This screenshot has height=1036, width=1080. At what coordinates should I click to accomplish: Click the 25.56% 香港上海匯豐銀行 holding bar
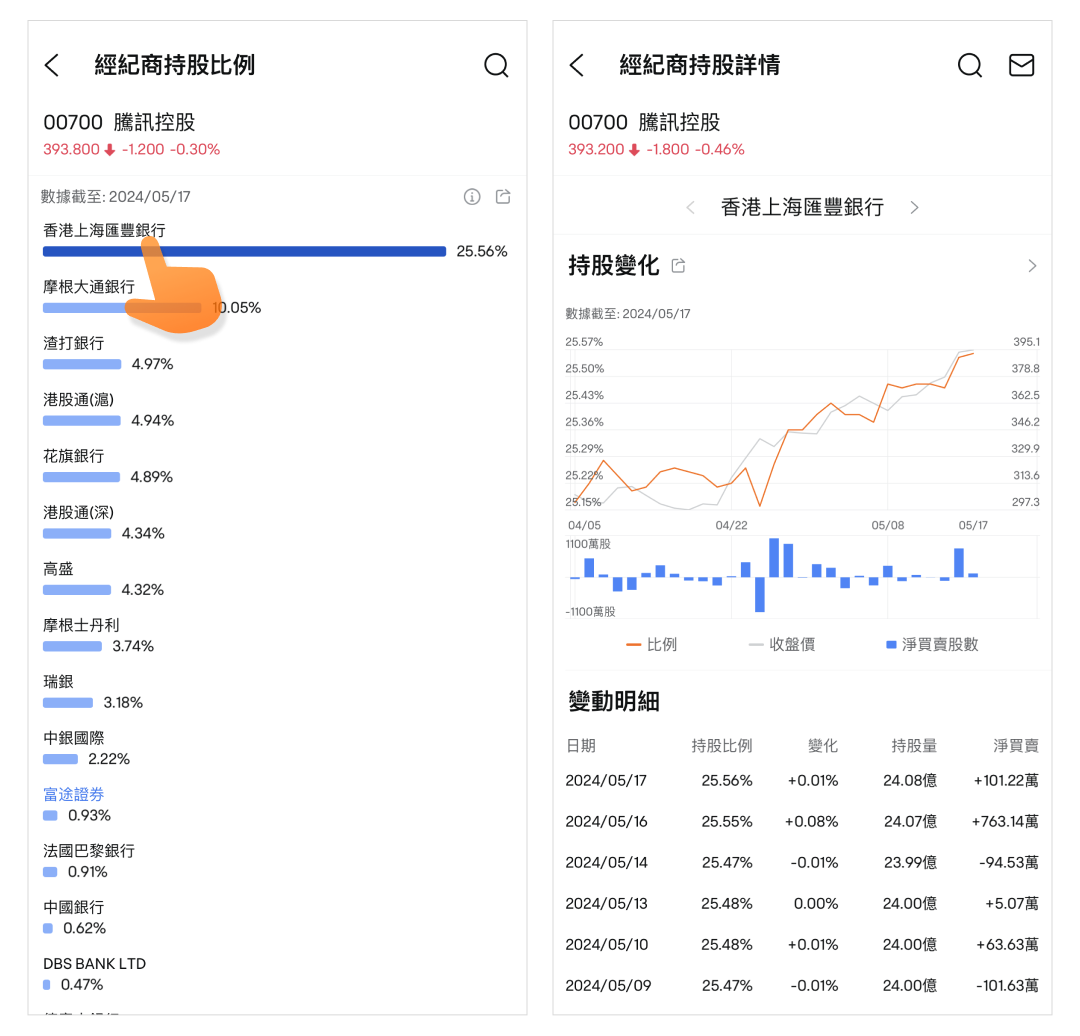(x=244, y=252)
